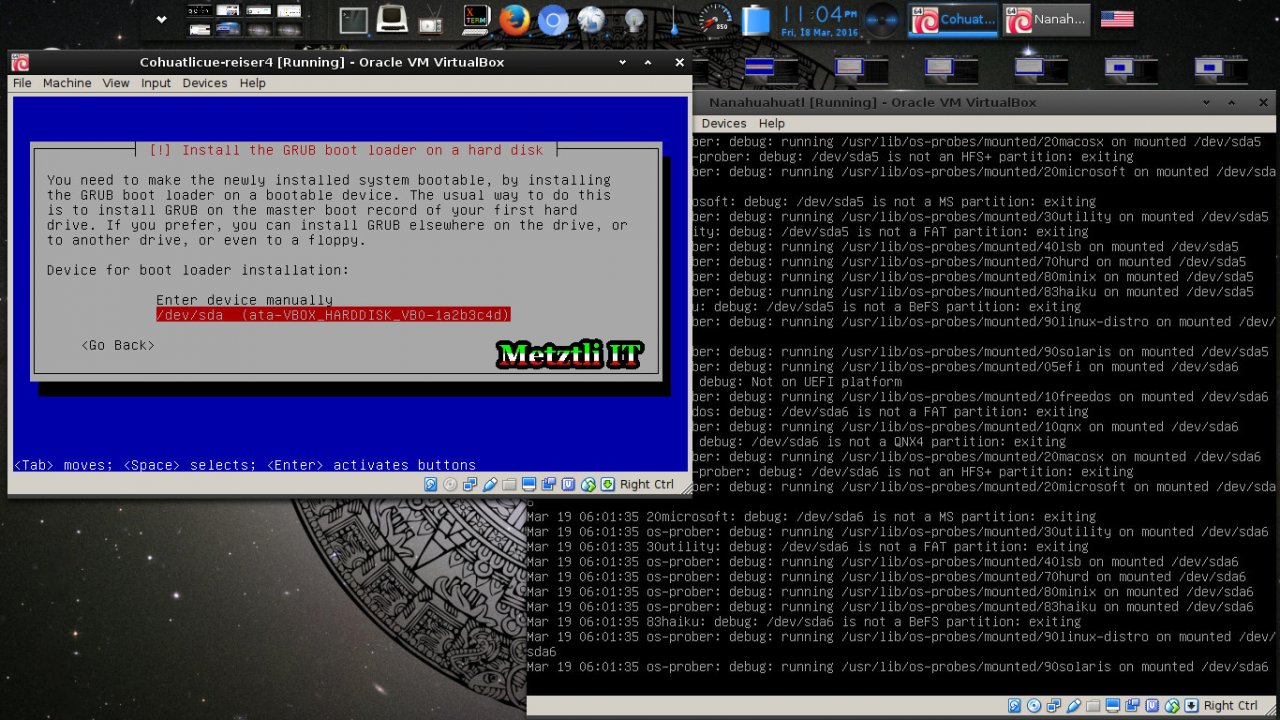Open calendar from the 11:04 PM clock

818,20
